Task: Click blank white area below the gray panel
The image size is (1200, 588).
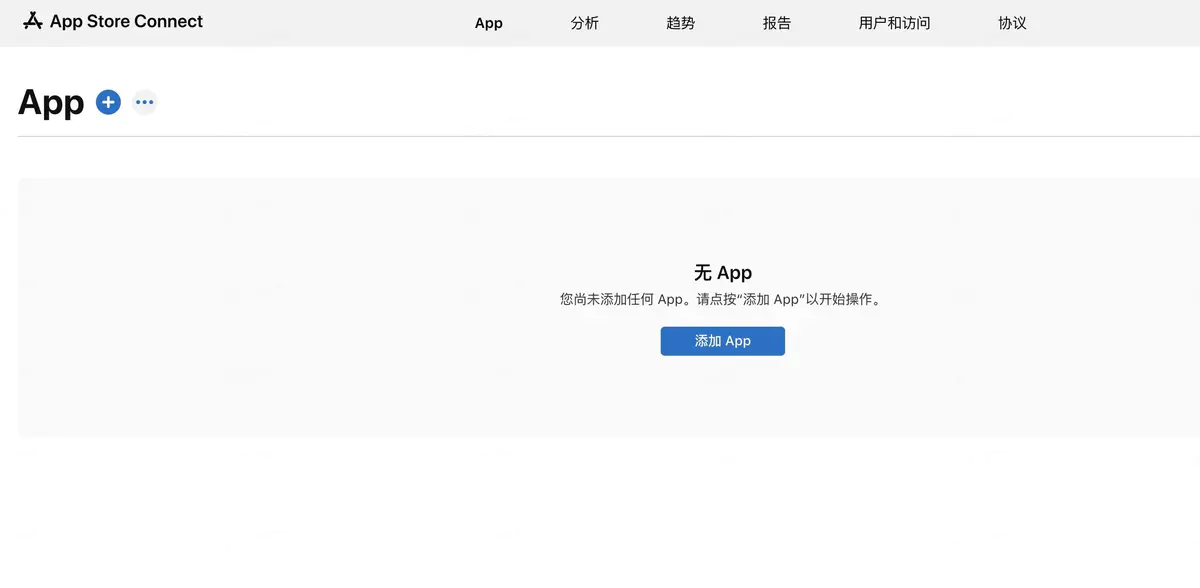Action: click(600, 512)
